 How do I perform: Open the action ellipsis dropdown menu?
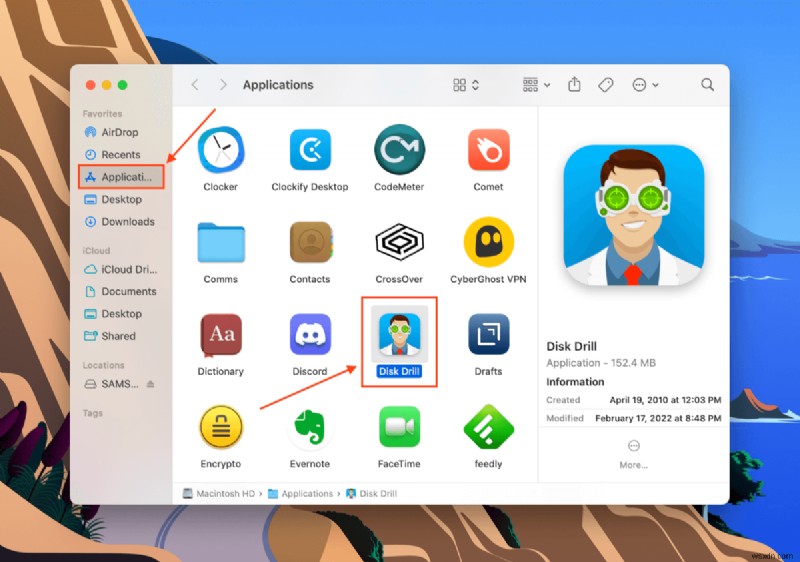tap(645, 85)
